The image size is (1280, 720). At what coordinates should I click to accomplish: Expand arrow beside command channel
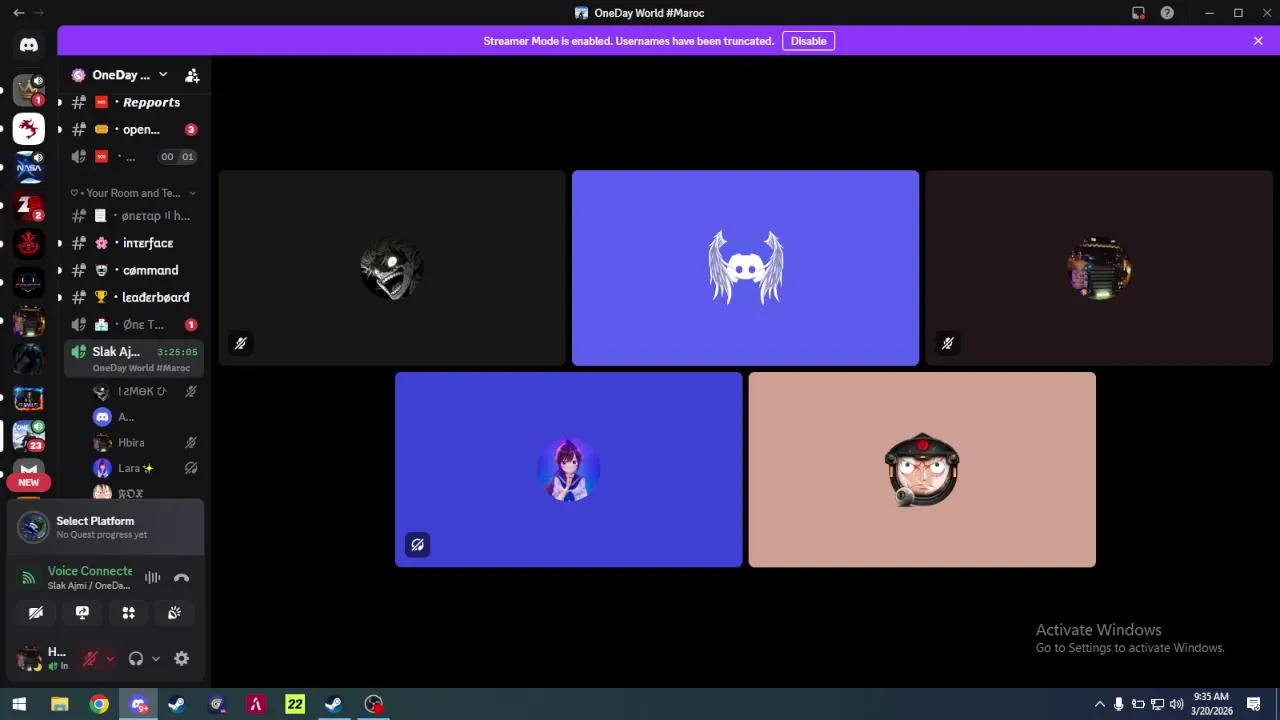pos(60,270)
